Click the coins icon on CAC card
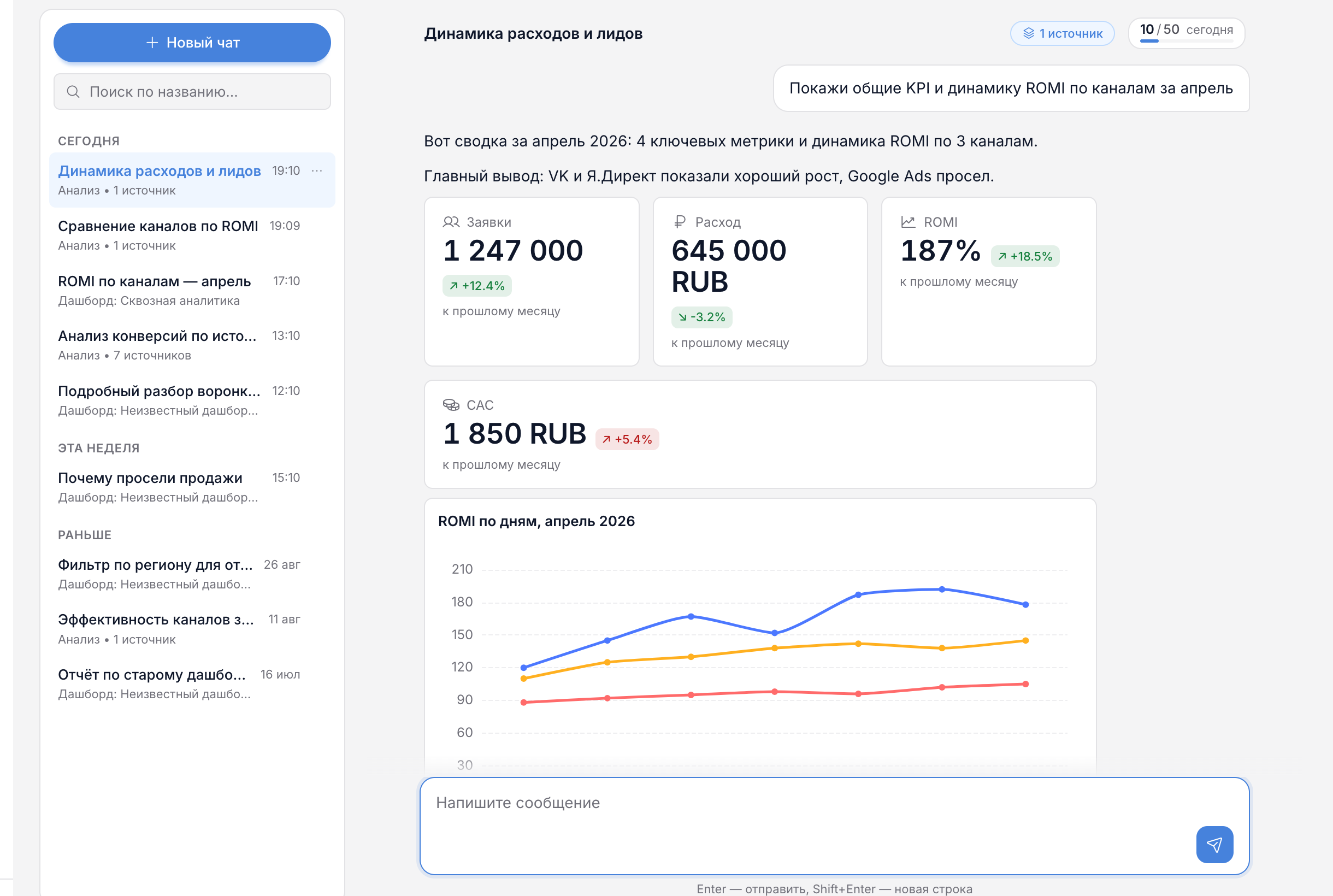The height and width of the screenshot is (896, 1333). (451, 405)
